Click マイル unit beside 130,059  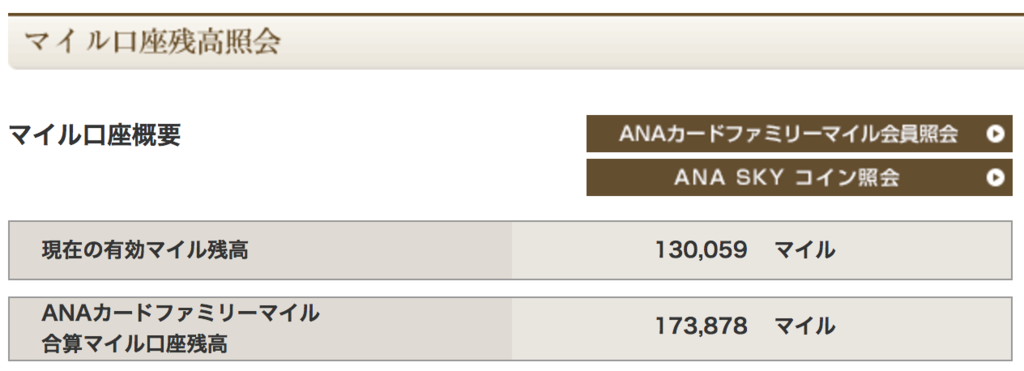[805, 250]
